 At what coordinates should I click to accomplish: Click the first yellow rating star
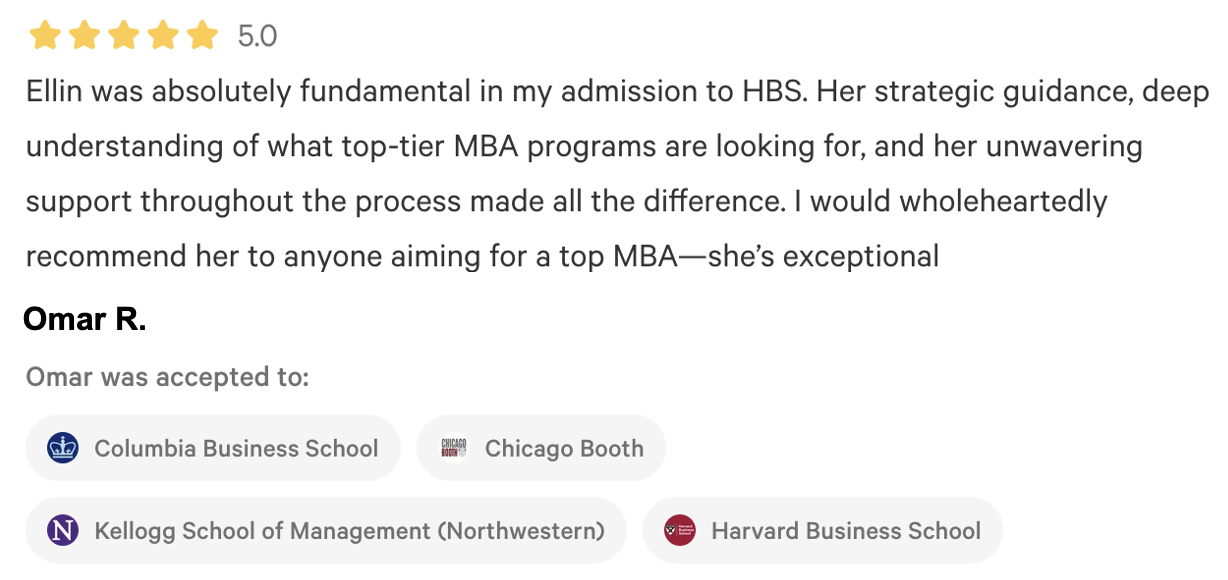click(44, 36)
